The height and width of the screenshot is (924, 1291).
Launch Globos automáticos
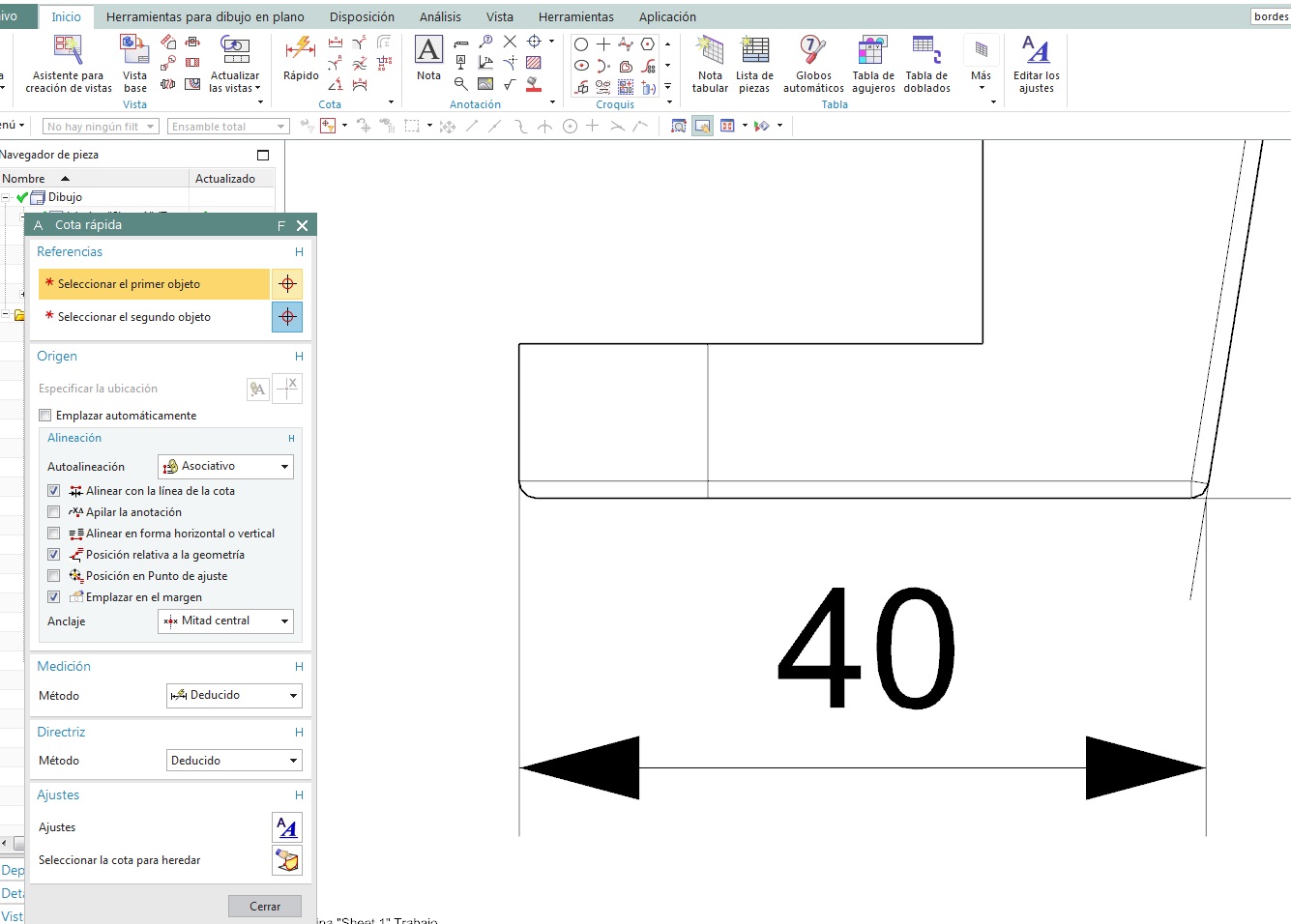(x=813, y=64)
